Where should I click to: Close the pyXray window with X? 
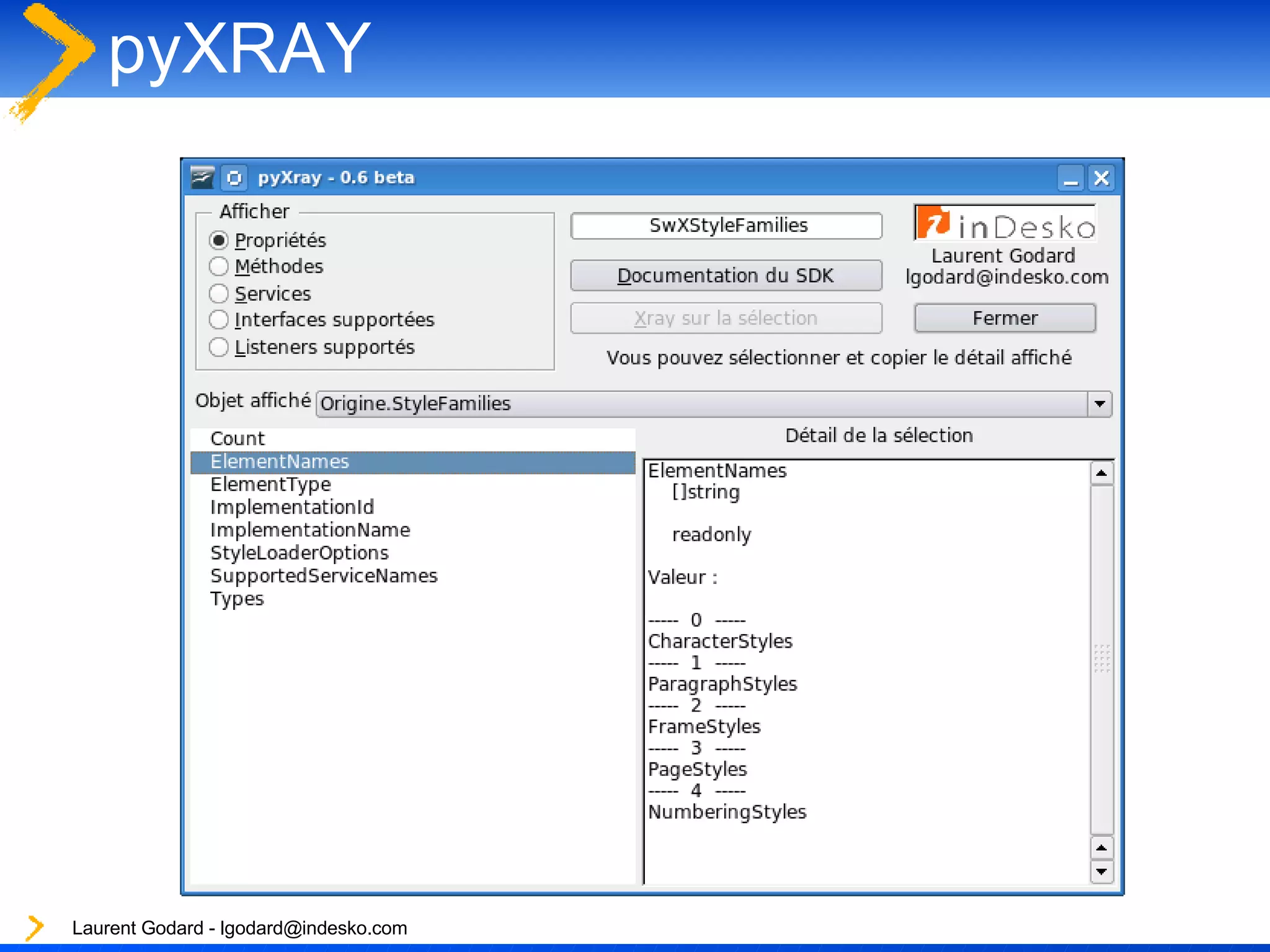tap(1101, 178)
